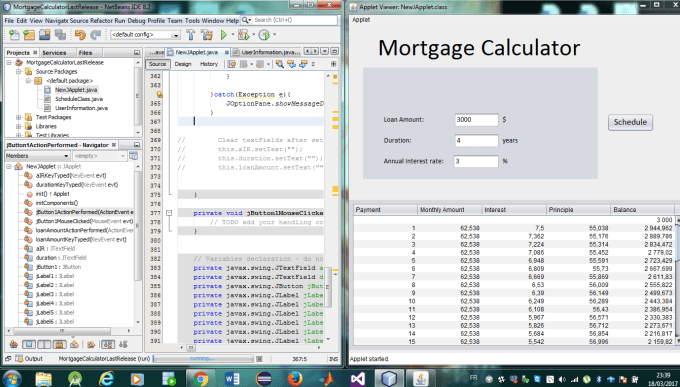Click the Debug Project toolbar icon
The width and height of the screenshot is (680, 387).
pos(244,35)
